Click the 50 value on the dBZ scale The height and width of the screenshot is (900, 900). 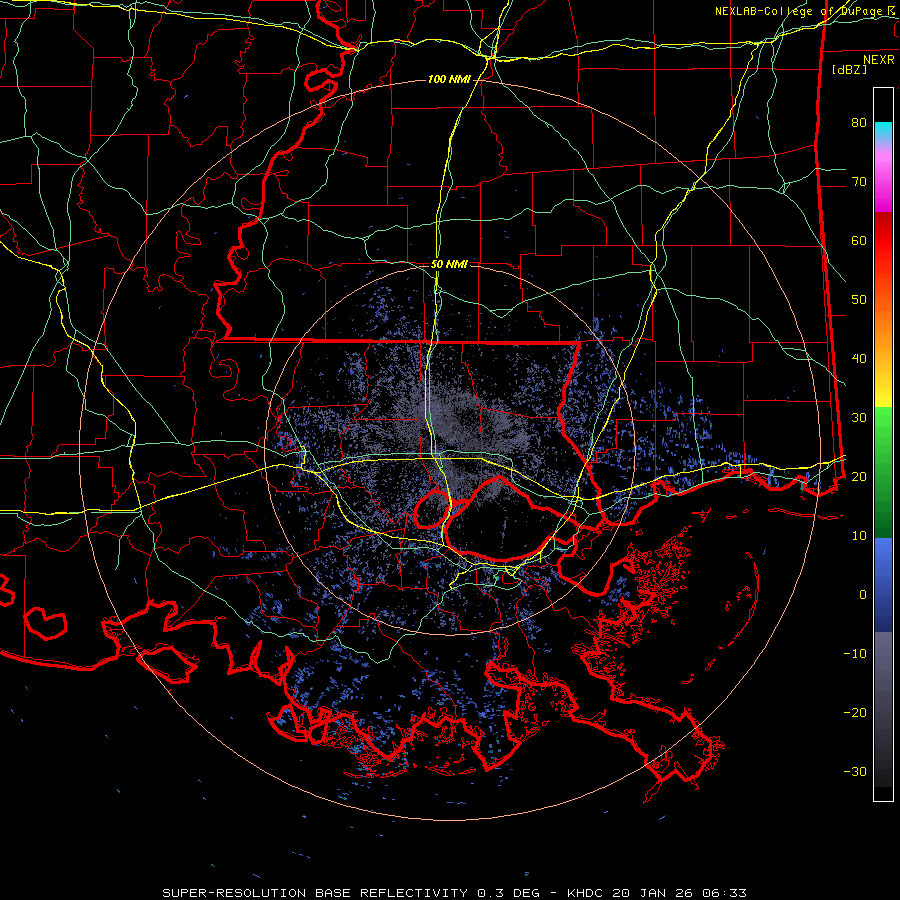859,300
